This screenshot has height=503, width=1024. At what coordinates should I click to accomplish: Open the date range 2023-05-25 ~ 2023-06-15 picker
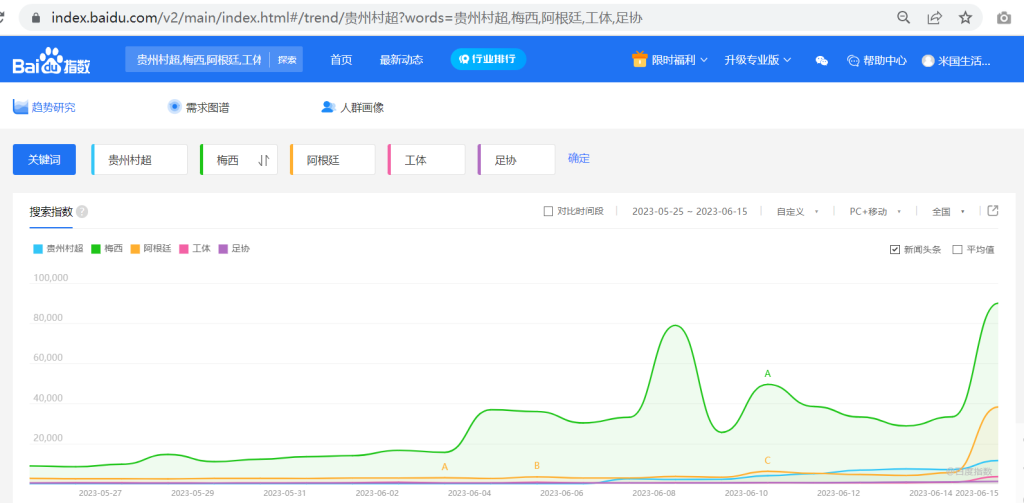tap(690, 211)
